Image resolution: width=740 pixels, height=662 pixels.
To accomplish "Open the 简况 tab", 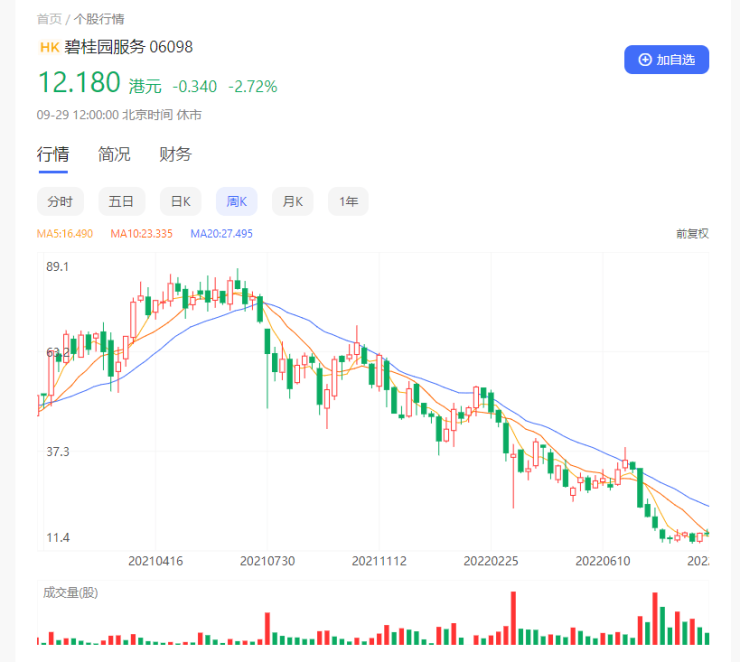I will (114, 154).
